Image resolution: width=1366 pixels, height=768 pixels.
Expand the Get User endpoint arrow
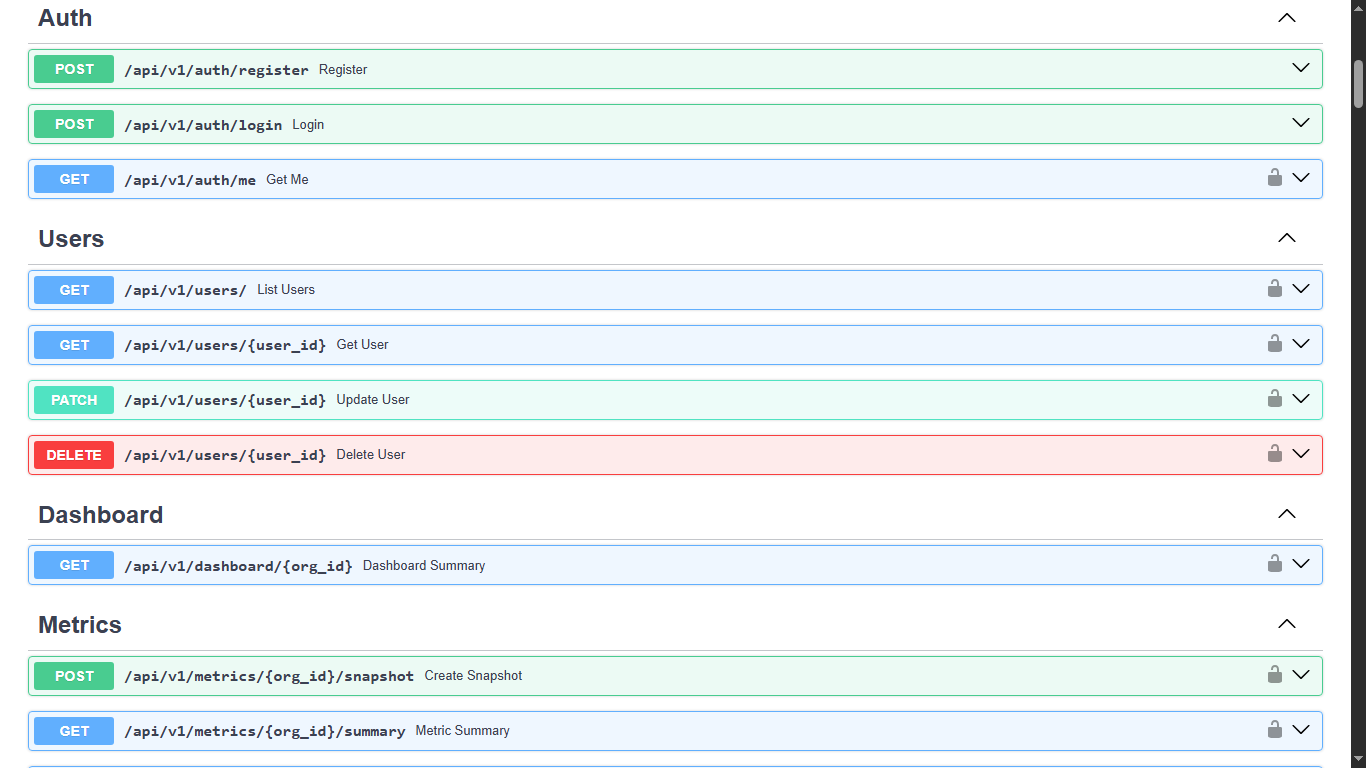1301,344
